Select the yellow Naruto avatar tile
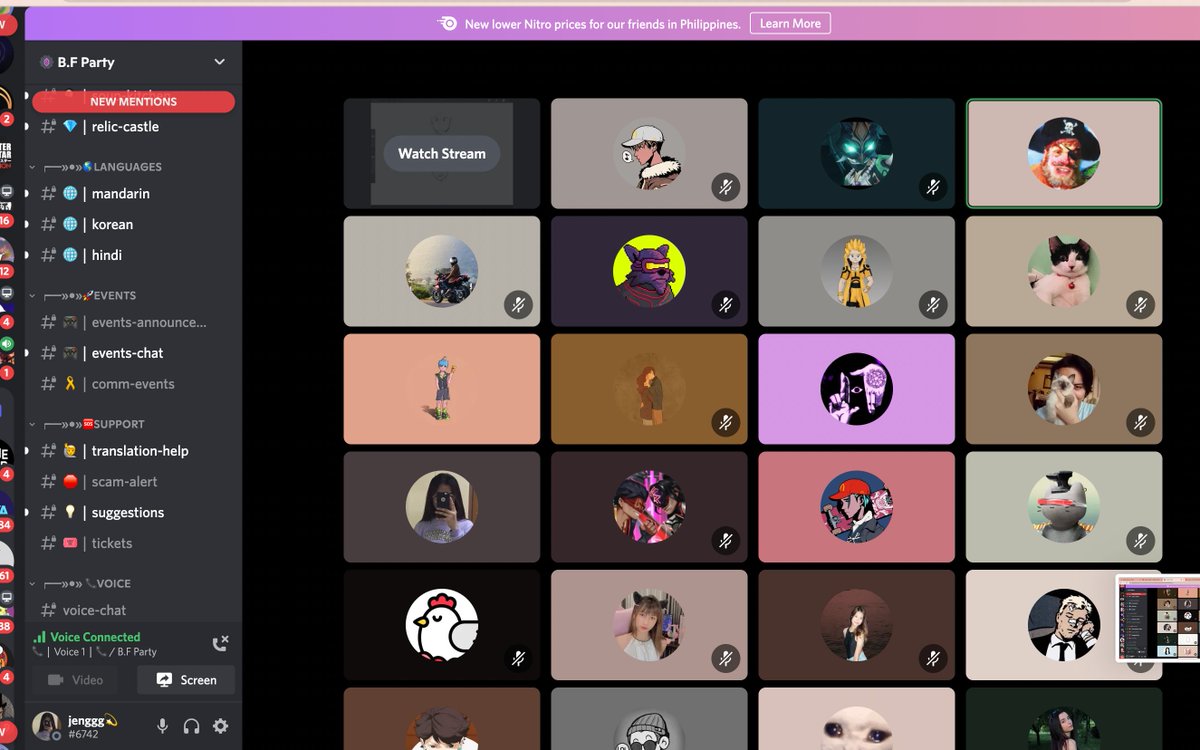This screenshot has width=1200, height=750. (857, 271)
